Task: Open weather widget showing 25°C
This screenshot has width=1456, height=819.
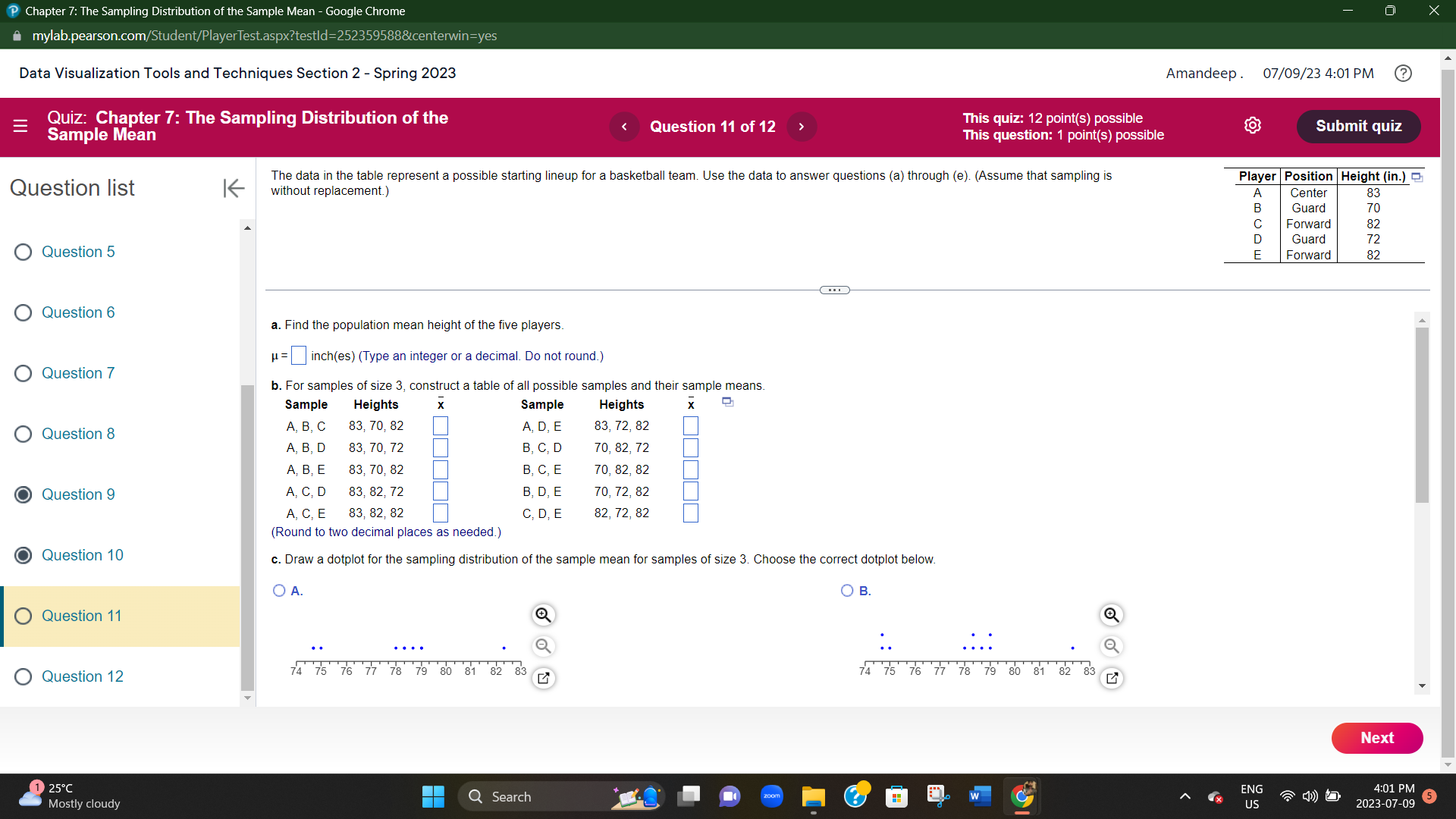Action: tap(71, 796)
